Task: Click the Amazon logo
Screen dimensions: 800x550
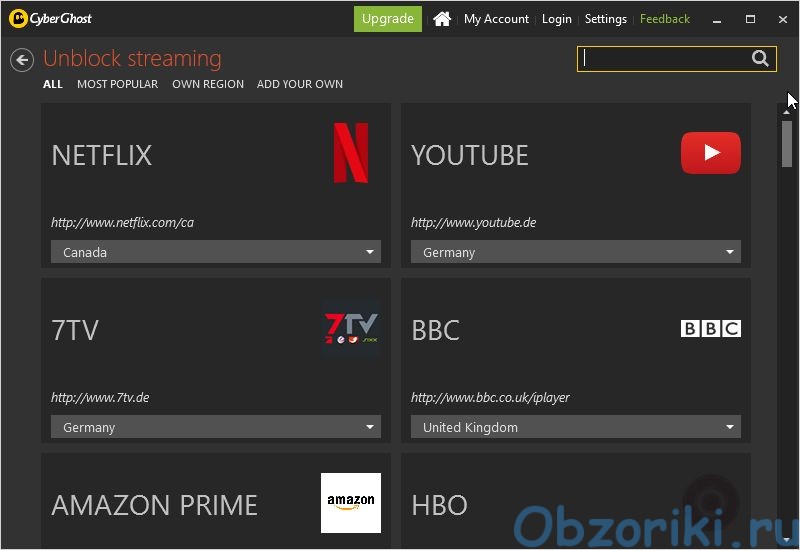Action: (x=351, y=503)
